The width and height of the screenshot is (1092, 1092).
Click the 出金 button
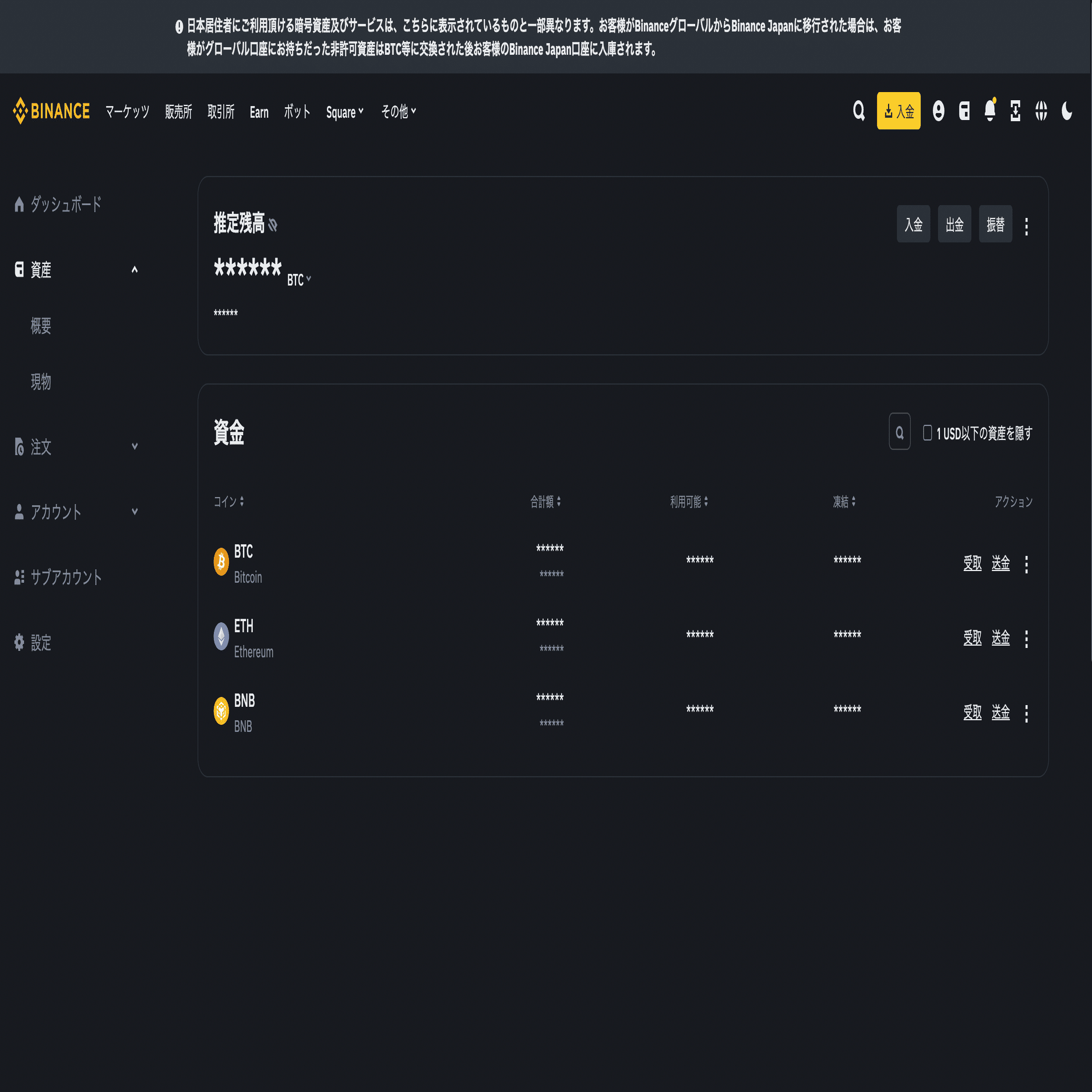tap(954, 224)
